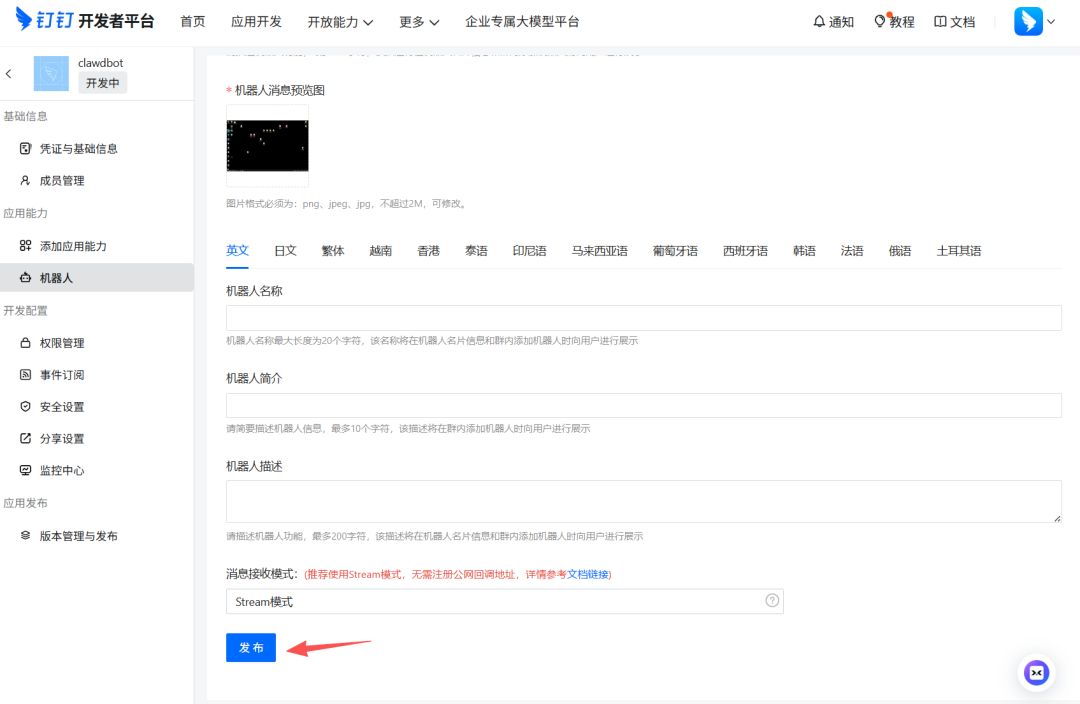The width and height of the screenshot is (1080, 704).
Task: Open 添加应用能力 in the sidebar
Action: point(90,245)
